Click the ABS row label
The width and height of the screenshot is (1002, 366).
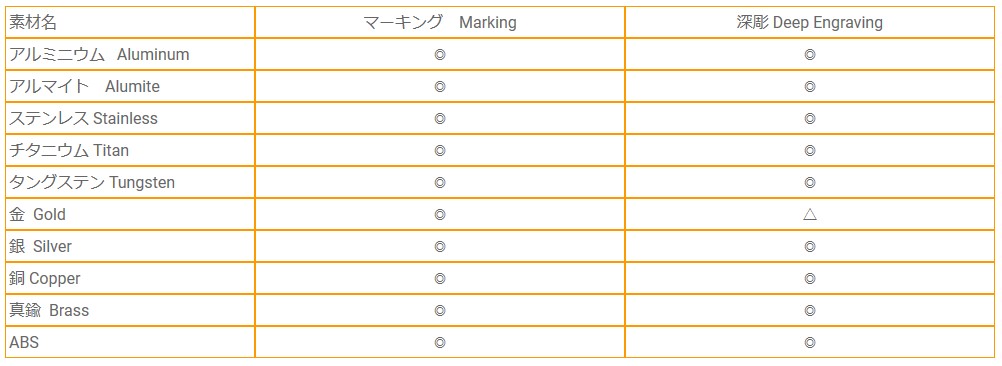[x=24, y=342]
